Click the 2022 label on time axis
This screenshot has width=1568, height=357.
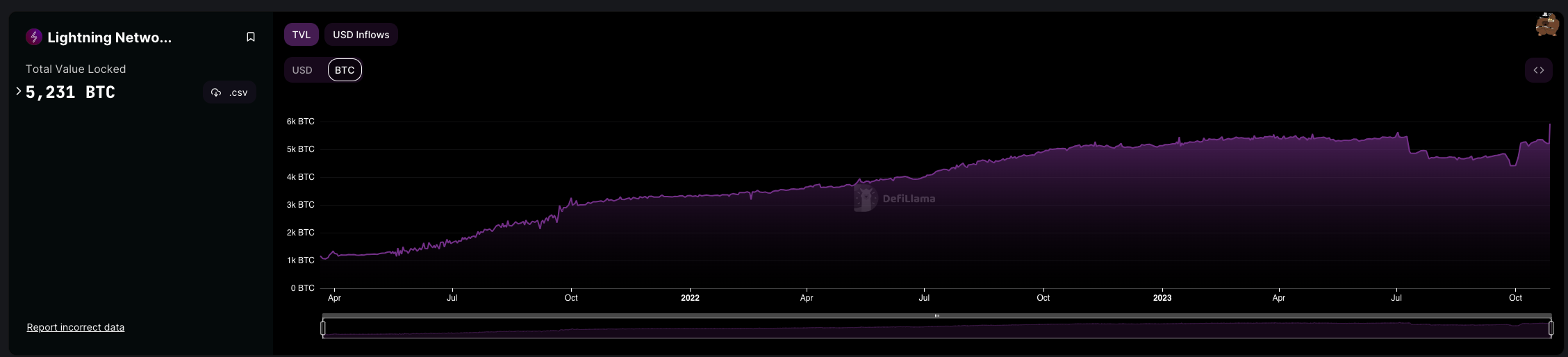[x=690, y=298]
